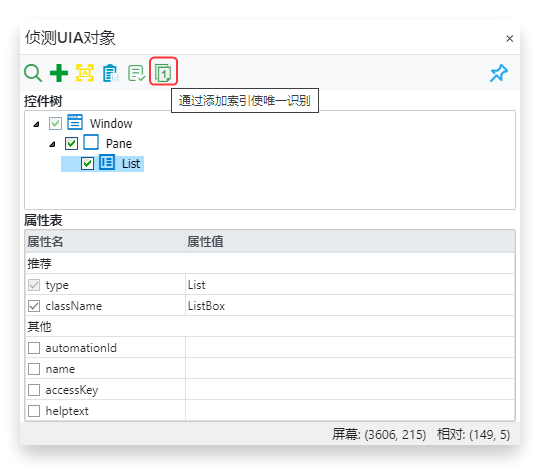Click the green checklist verify icon
Screen dimensions: 540x474
[136, 73]
